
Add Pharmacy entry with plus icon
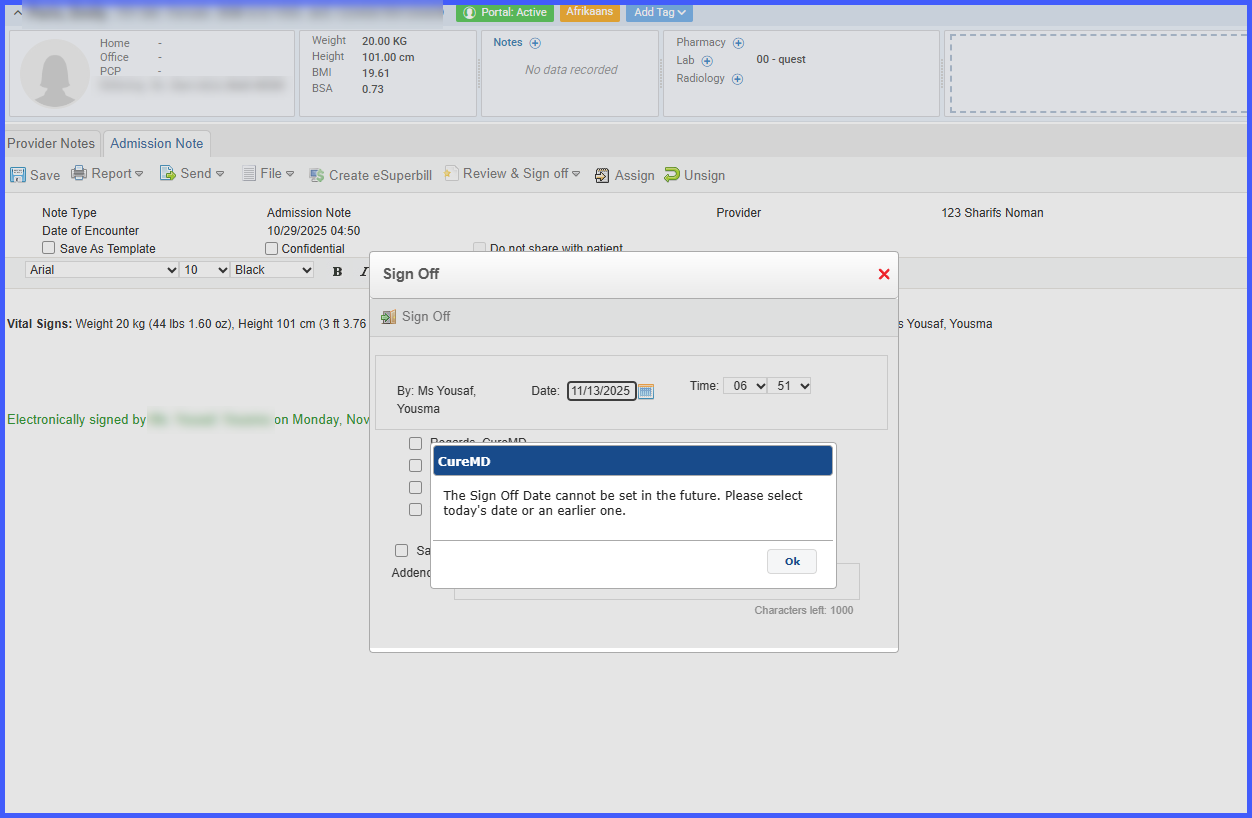[739, 43]
